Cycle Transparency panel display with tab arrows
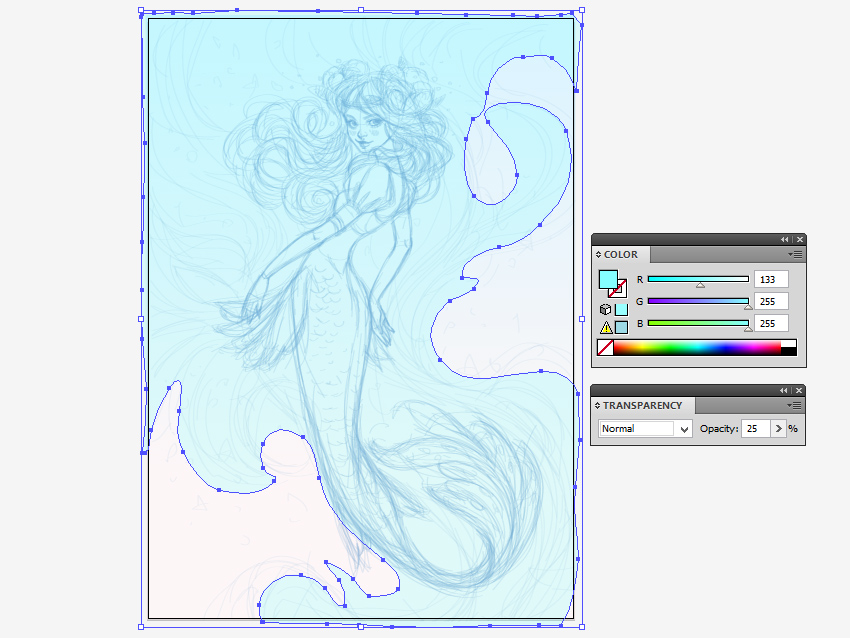Viewport: 850px width, 638px height. click(597, 405)
